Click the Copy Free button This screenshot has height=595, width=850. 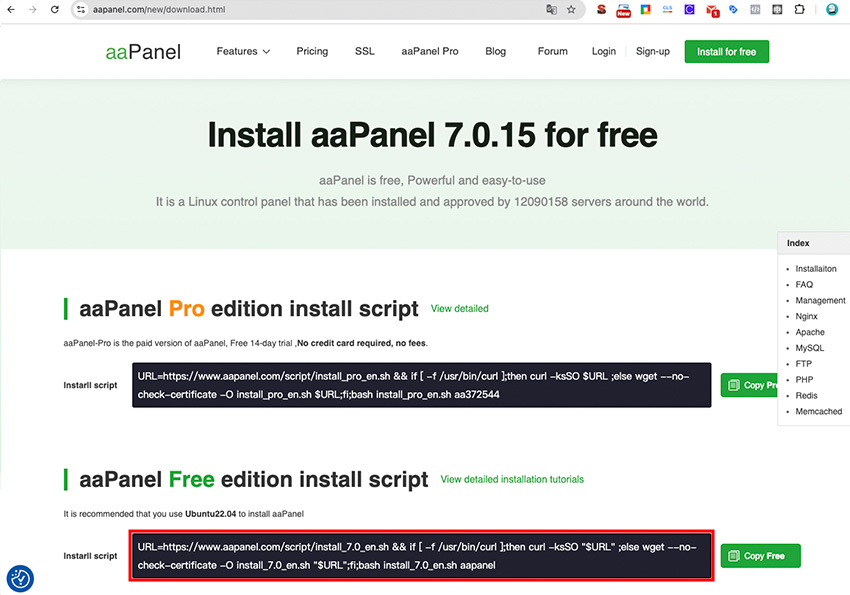(761, 556)
